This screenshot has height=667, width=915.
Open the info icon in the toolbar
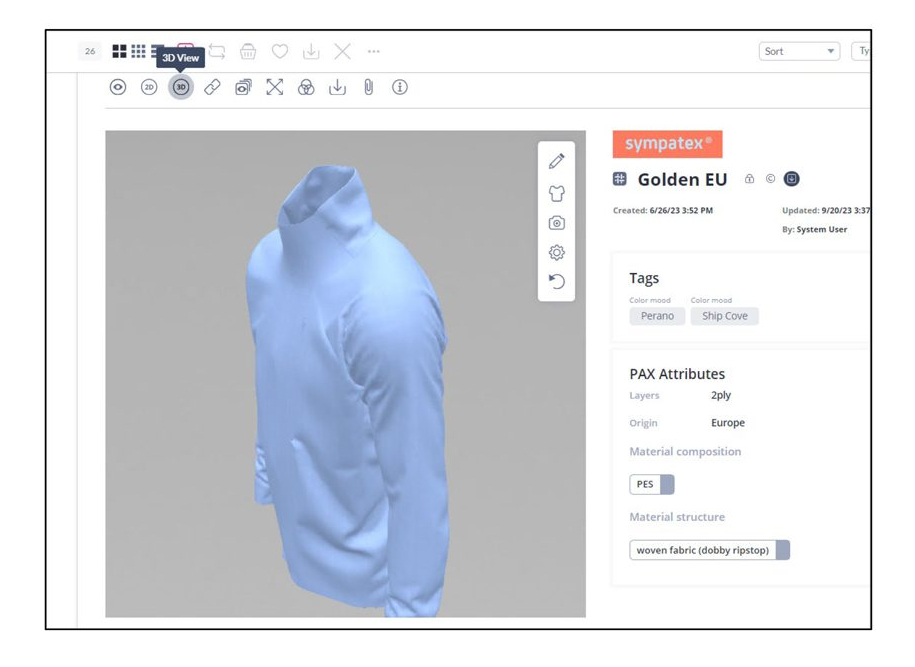pos(400,88)
